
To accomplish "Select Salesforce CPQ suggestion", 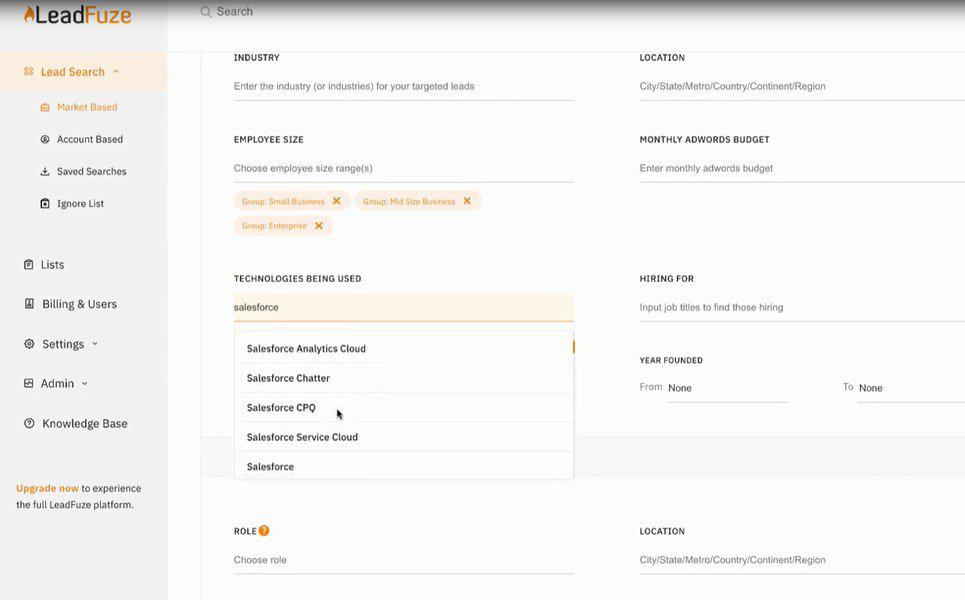I will coord(404,407).
